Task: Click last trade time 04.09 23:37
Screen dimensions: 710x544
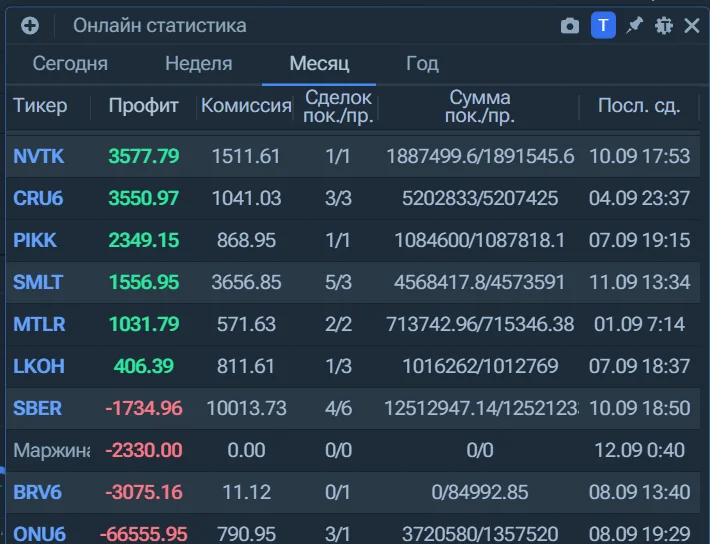Action: [639, 198]
